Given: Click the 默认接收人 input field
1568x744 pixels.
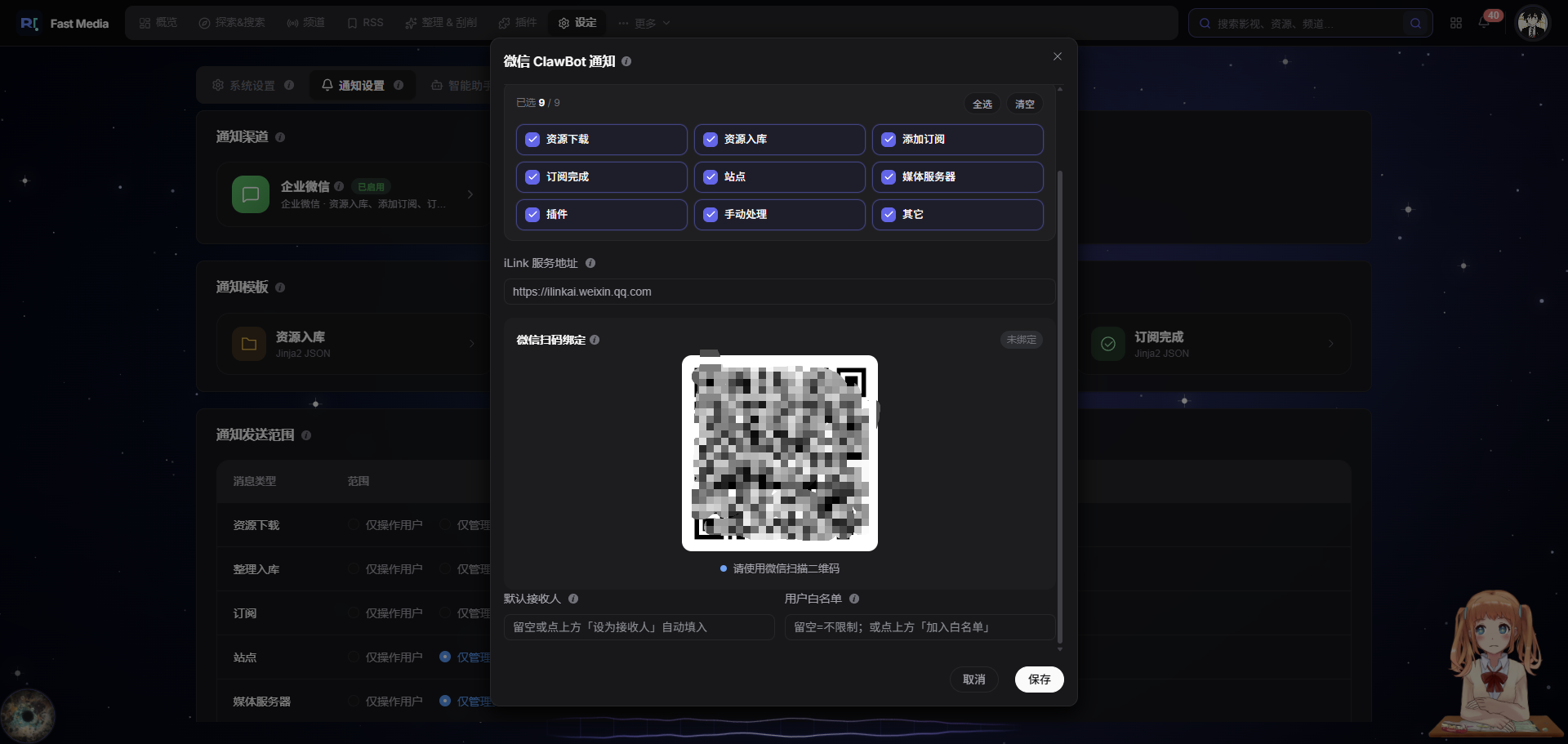Looking at the screenshot, I should coord(639,627).
